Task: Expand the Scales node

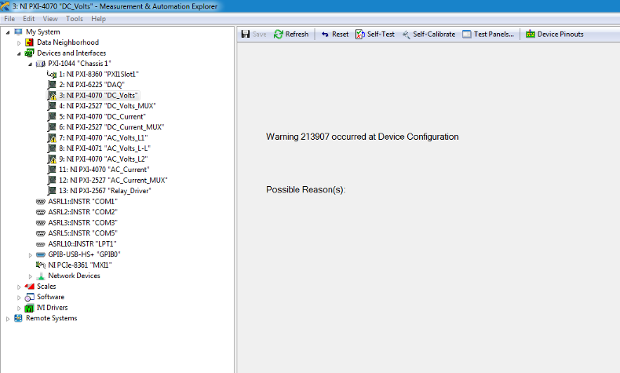Action: [x=19, y=287]
